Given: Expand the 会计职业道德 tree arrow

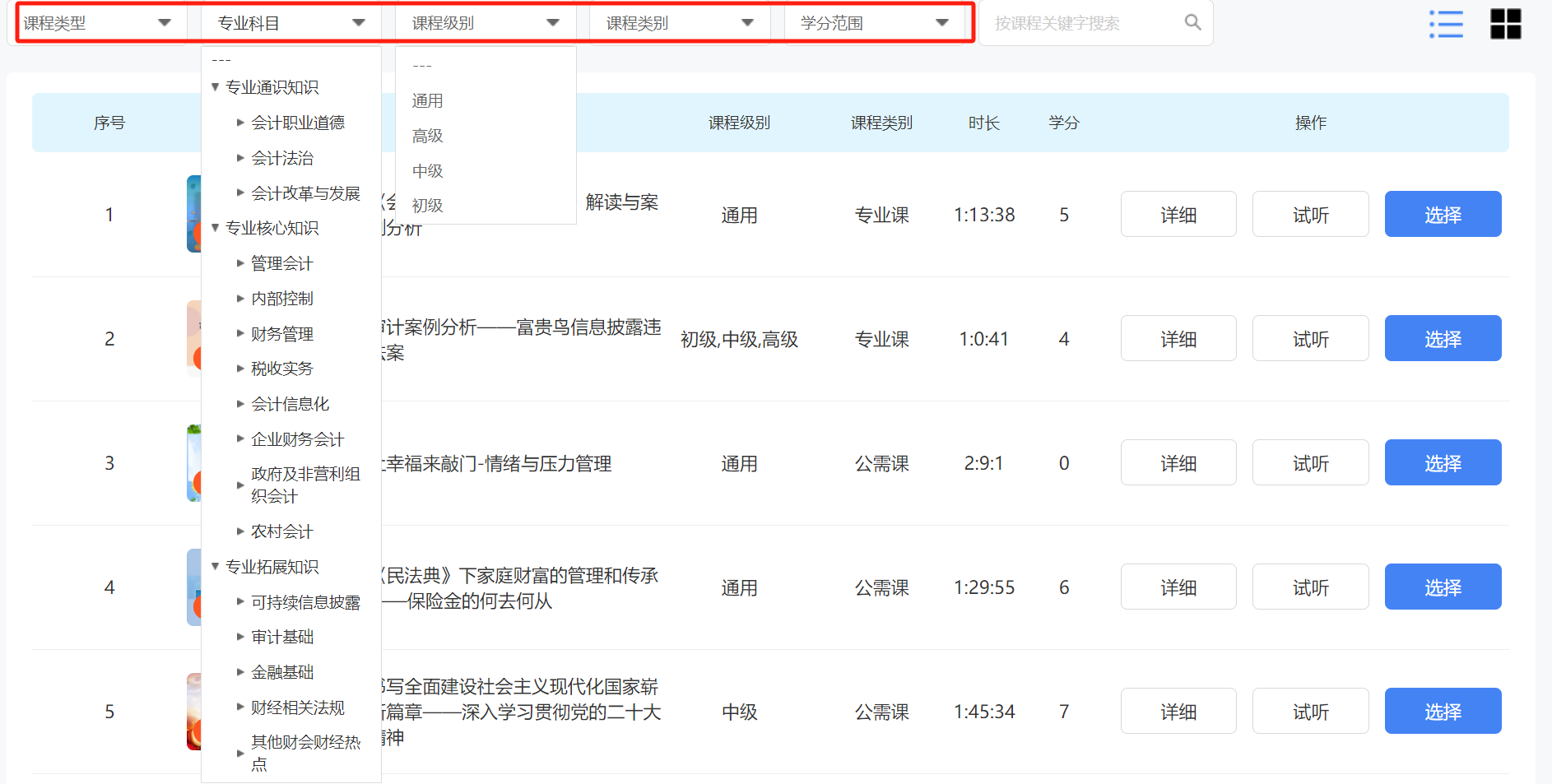Looking at the screenshot, I should click(x=240, y=123).
